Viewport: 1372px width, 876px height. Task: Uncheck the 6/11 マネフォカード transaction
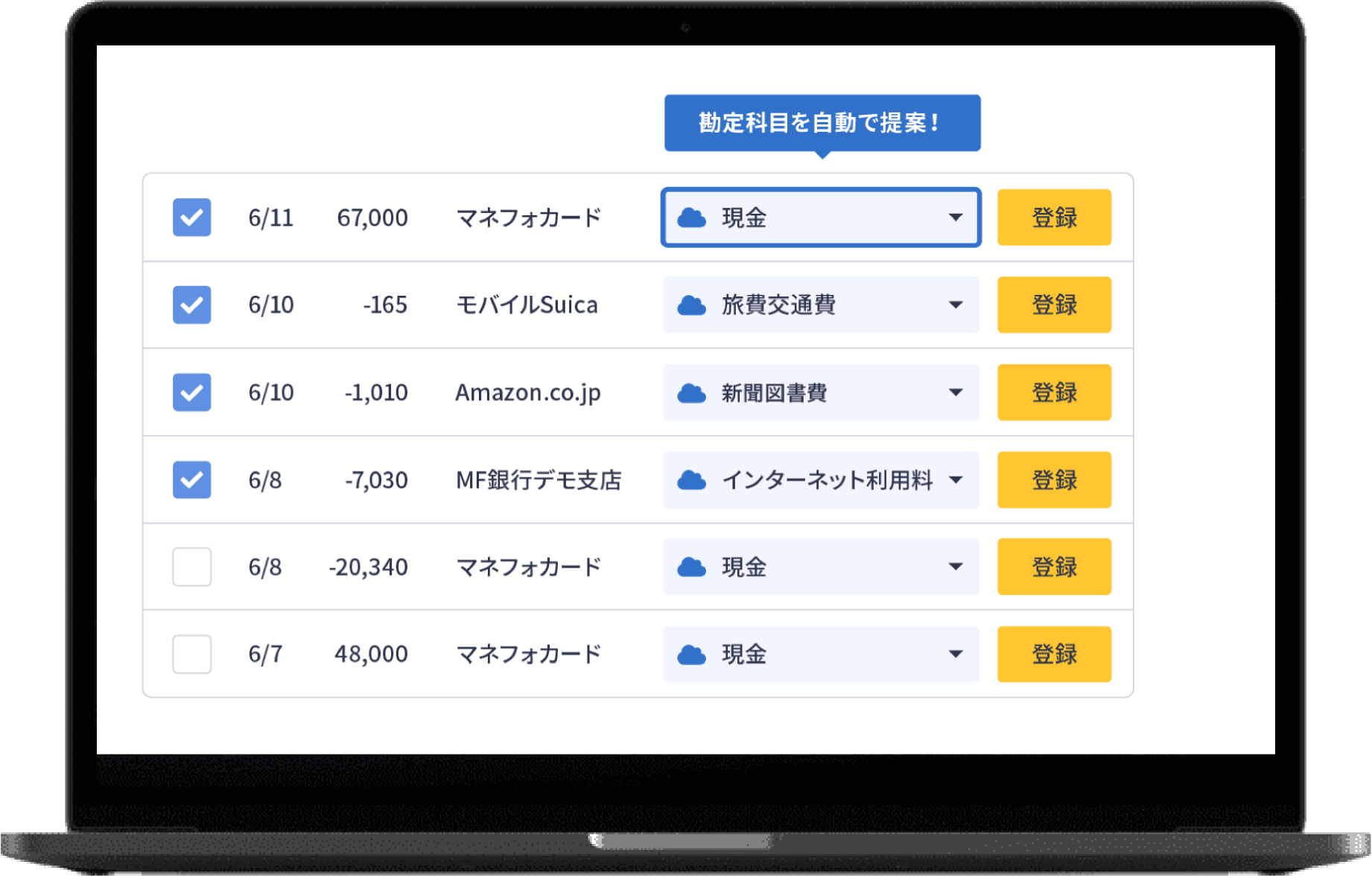(x=191, y=218)
